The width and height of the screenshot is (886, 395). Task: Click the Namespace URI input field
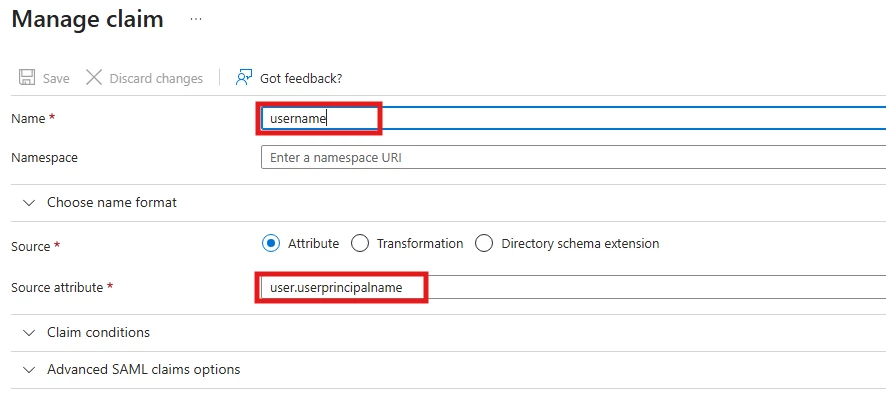(x=573, y=157)
